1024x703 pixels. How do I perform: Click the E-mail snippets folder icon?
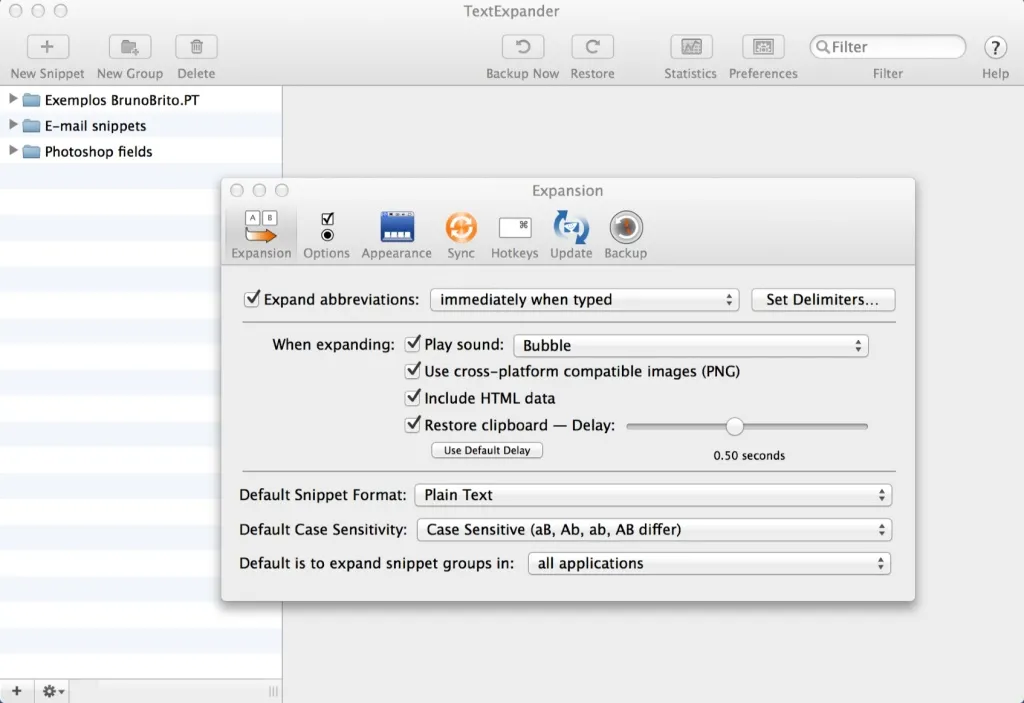click(31, 125)
